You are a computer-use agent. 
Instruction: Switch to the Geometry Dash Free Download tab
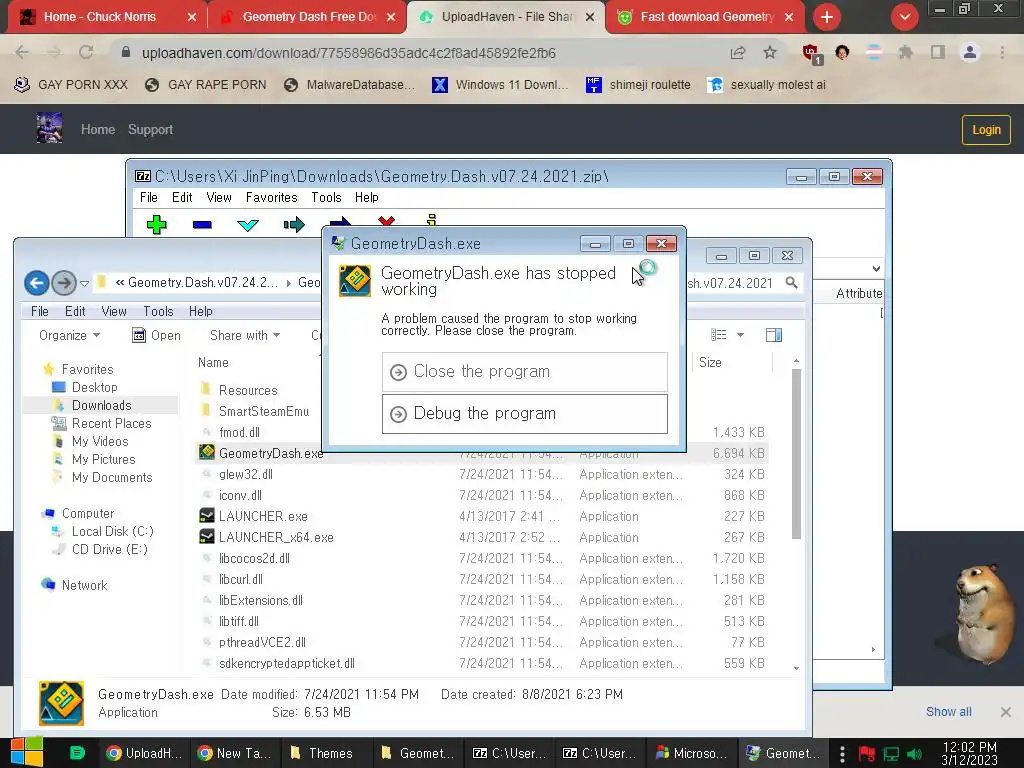tap(308, 17)
